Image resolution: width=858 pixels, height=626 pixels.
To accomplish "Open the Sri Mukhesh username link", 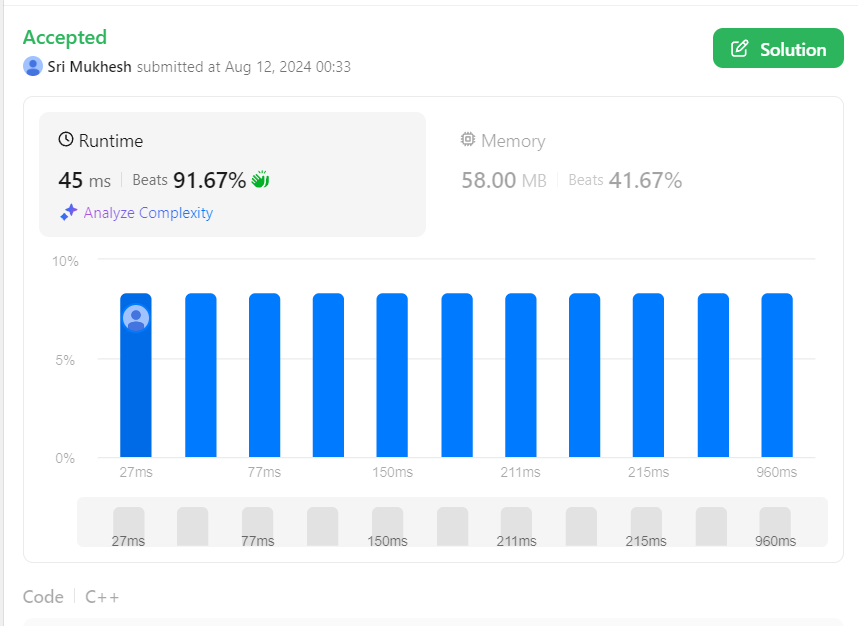I will (x=89, y=67).
